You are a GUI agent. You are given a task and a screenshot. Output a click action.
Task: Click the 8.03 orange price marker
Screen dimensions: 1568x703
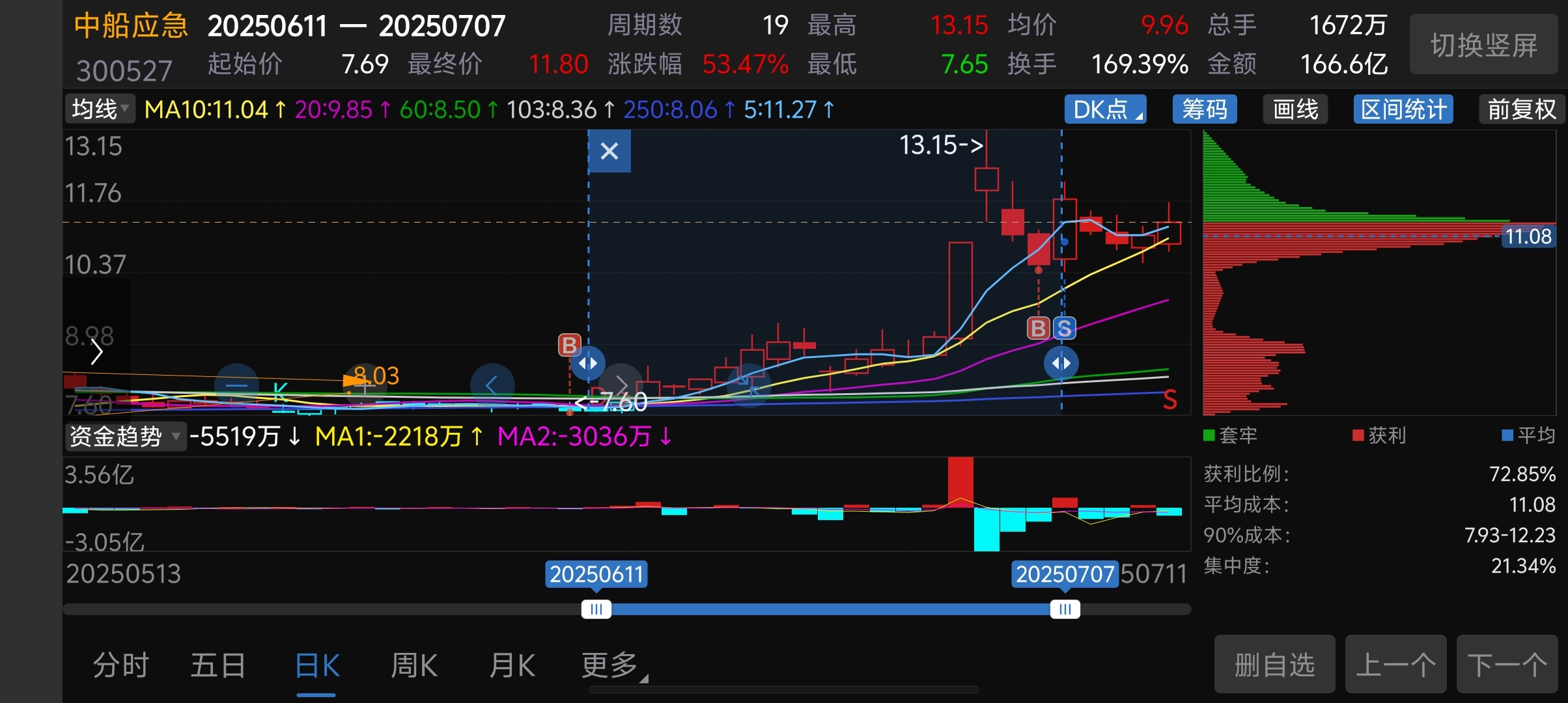click(376, 376)
